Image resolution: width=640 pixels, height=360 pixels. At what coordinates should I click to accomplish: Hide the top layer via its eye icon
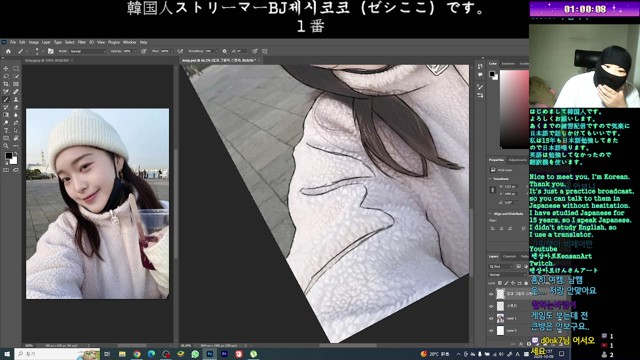[x=491, y=293]
